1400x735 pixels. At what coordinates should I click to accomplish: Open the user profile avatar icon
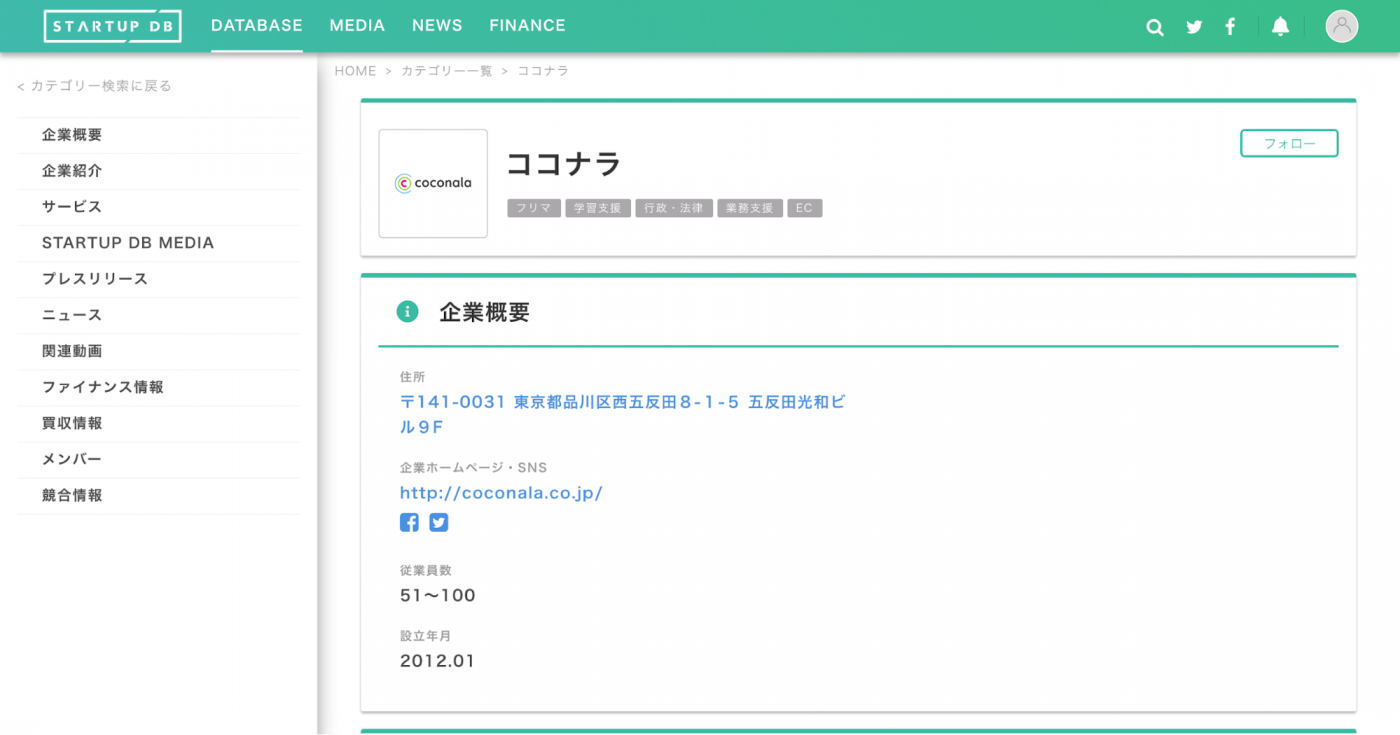1341,26
